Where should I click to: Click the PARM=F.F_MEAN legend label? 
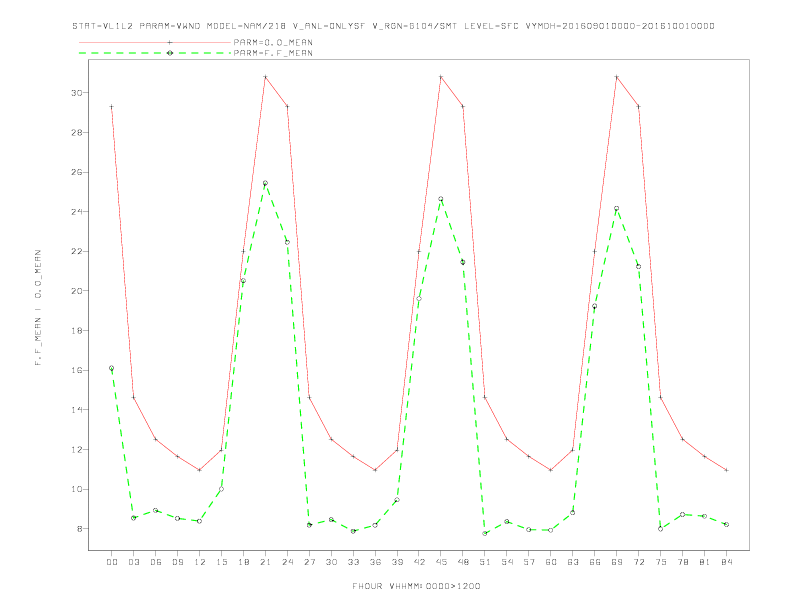tap(273, 53)
